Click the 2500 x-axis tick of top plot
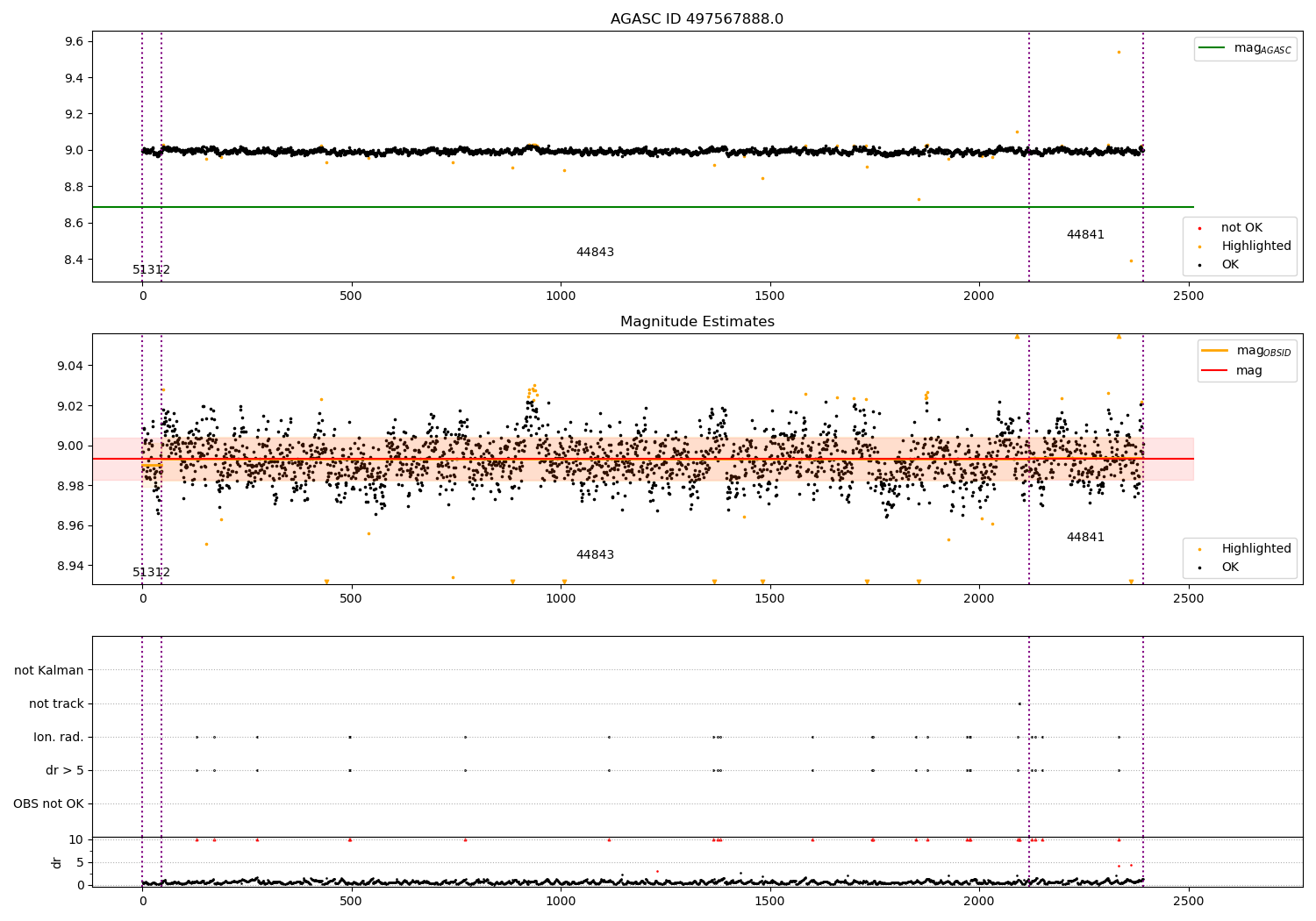Viewport: 1316px width, 921px height. (1189, 296)
